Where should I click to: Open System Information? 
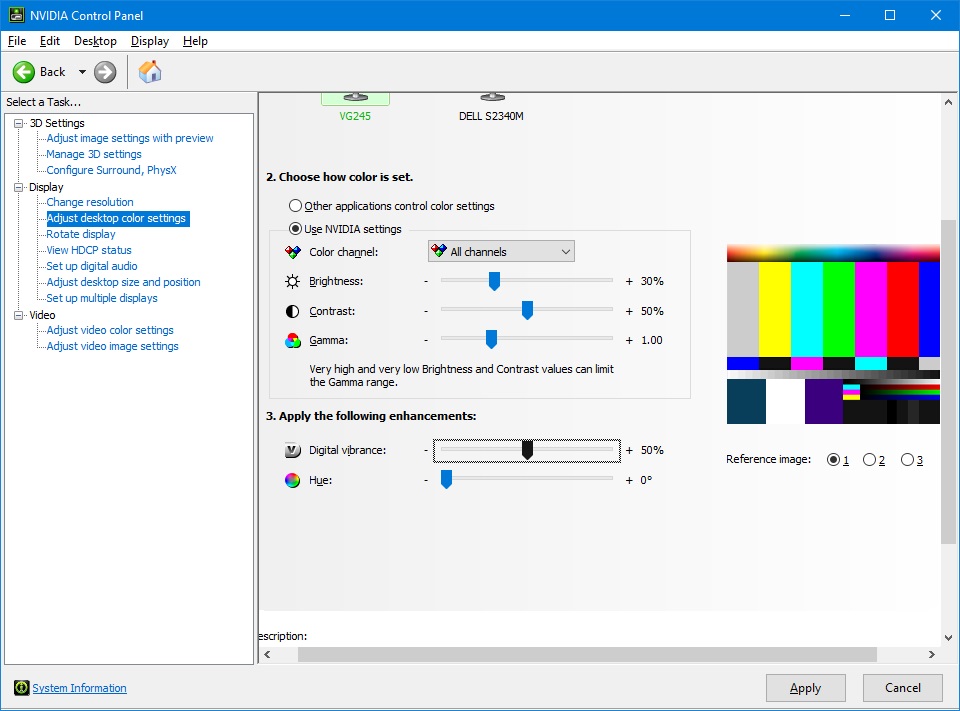point(78,688)
